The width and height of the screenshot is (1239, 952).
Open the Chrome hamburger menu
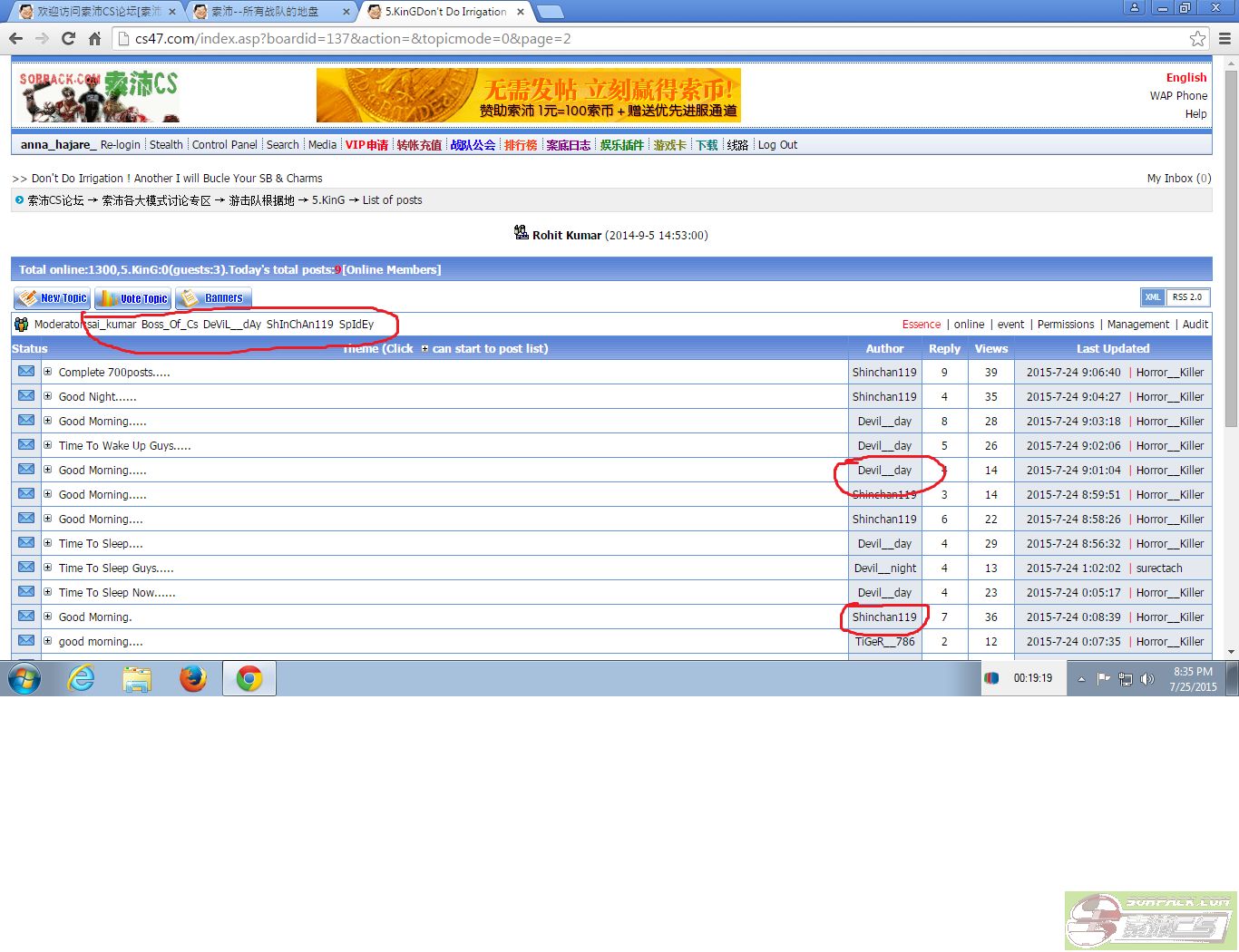click(x=1224, y=39)
